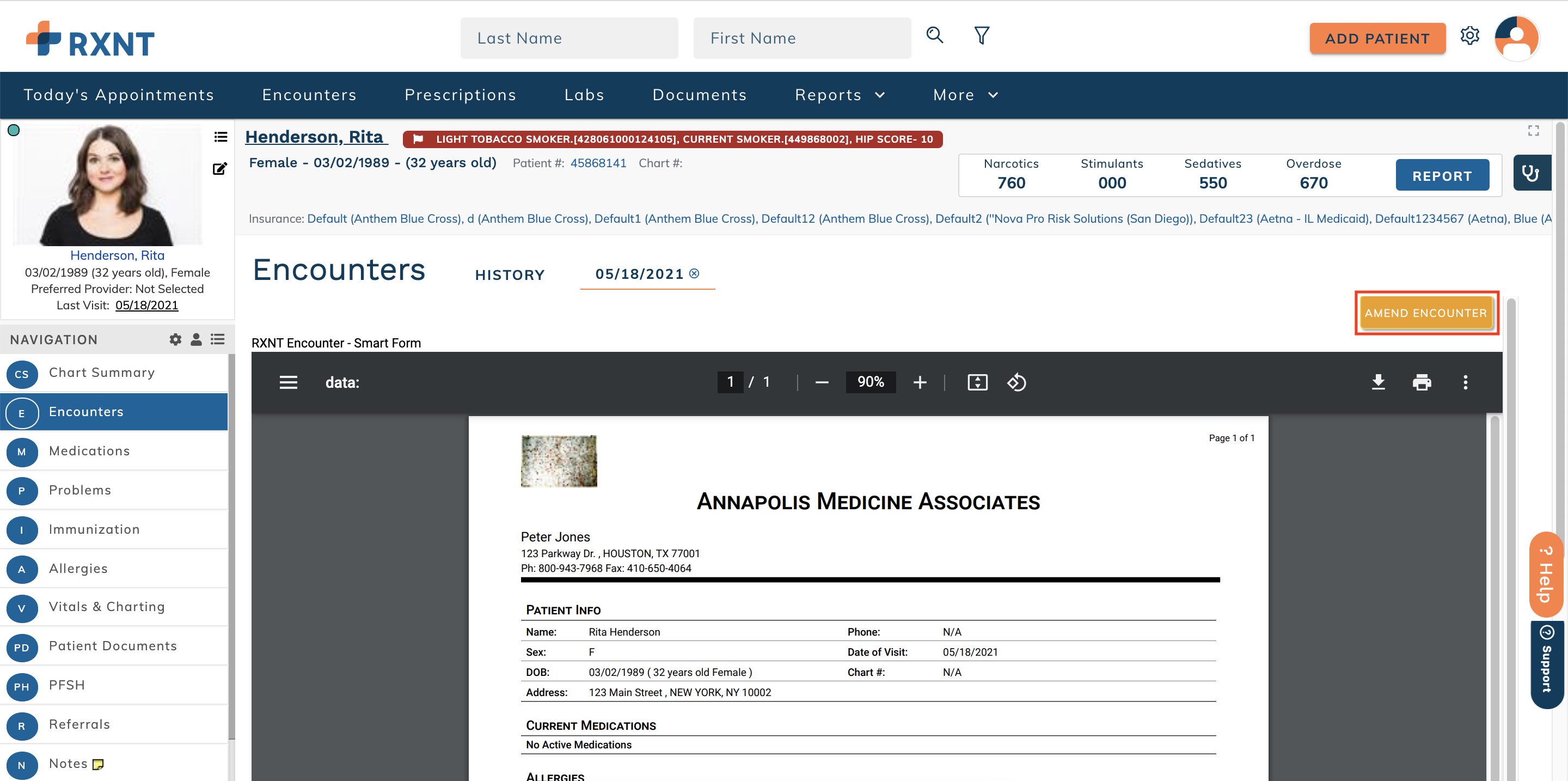Print the encounter PDF
The image size is (1568, 781).
tap(1422, 382)
